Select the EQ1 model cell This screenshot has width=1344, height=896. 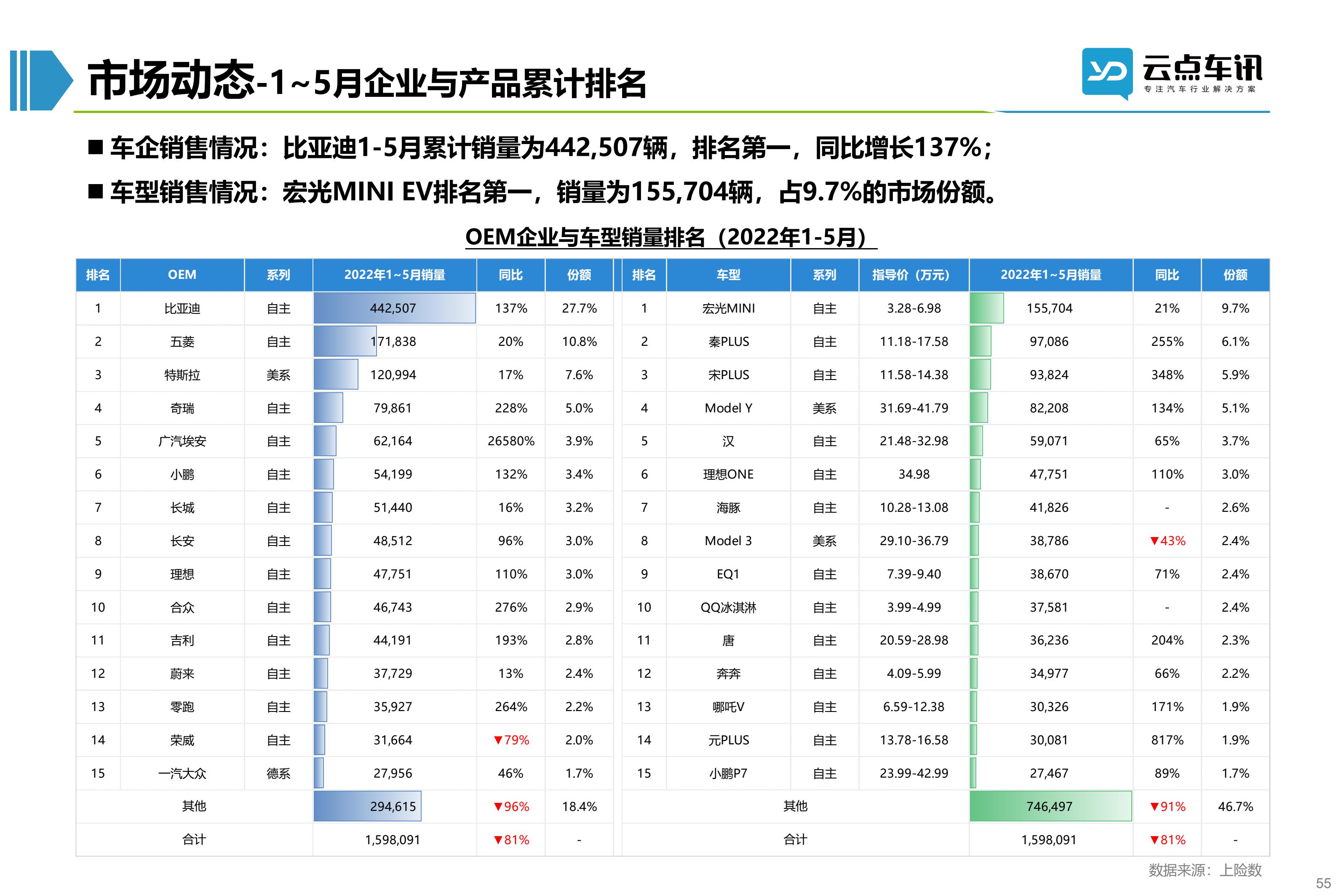728,574
